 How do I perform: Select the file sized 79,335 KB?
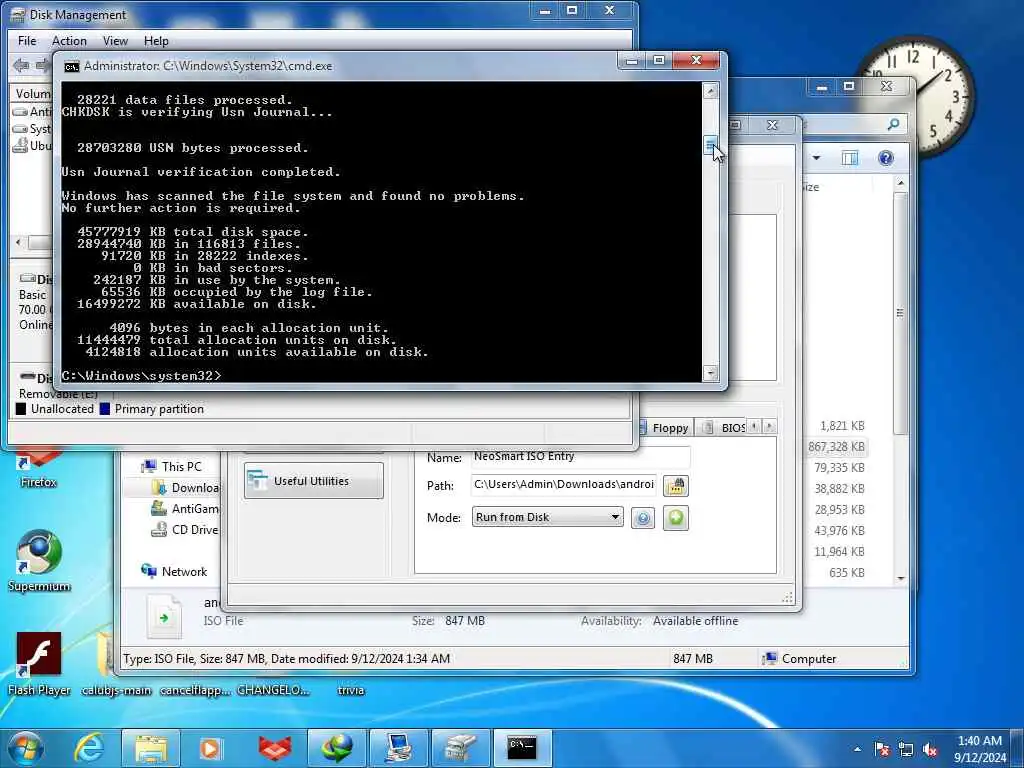pyautogui.click(x=839, y=468)
